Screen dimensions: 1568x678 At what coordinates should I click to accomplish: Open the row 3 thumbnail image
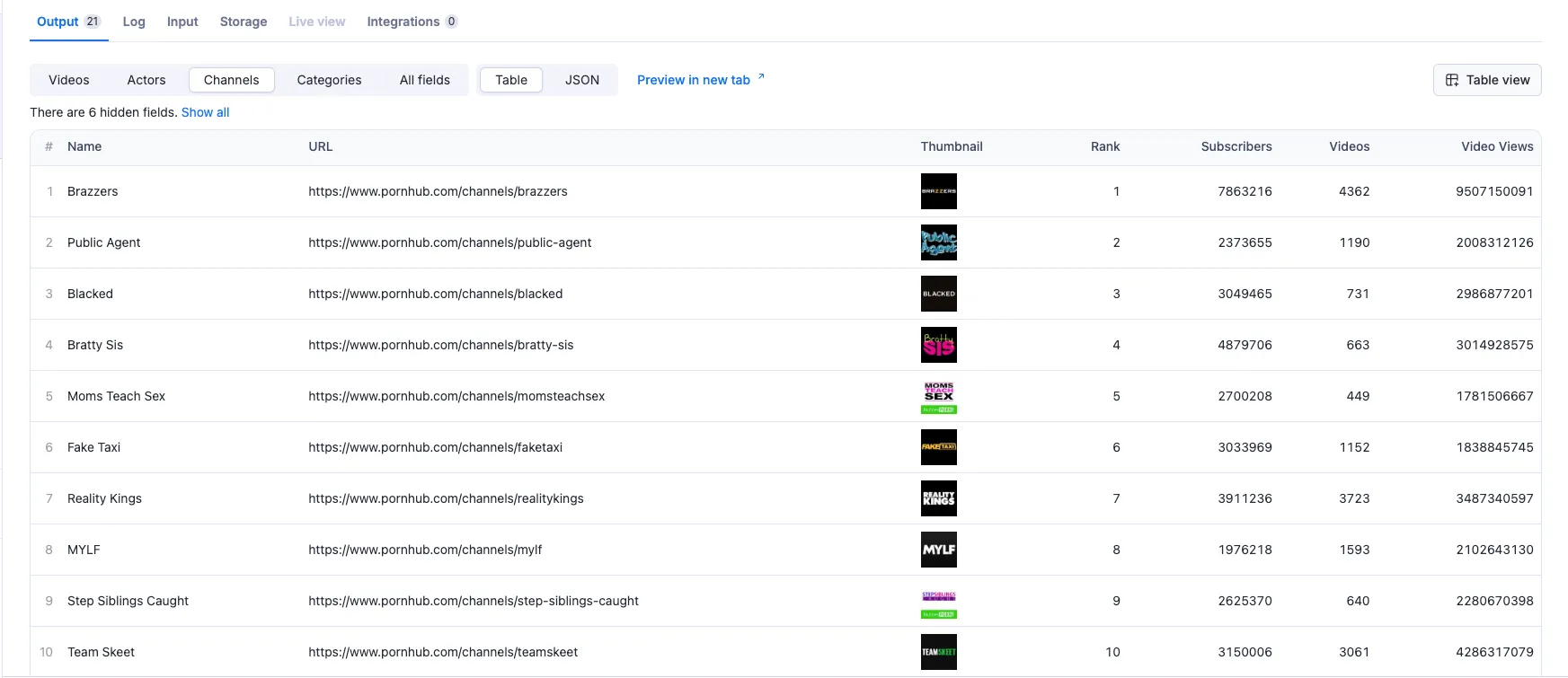click(x=939, y=294)
